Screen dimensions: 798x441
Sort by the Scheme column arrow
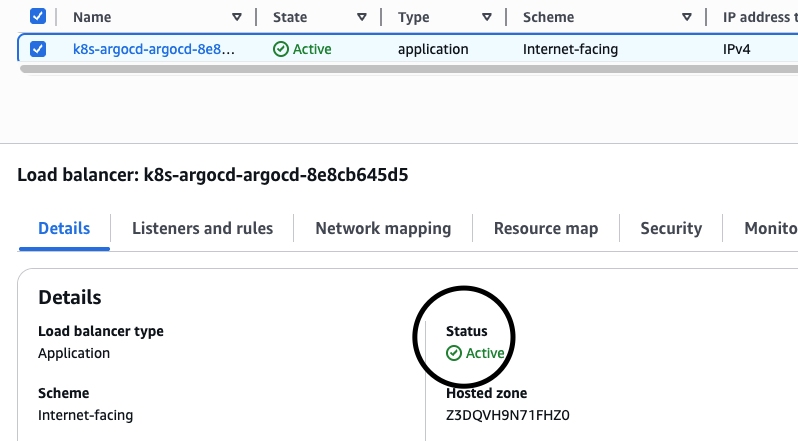click(x=686, y=17)
